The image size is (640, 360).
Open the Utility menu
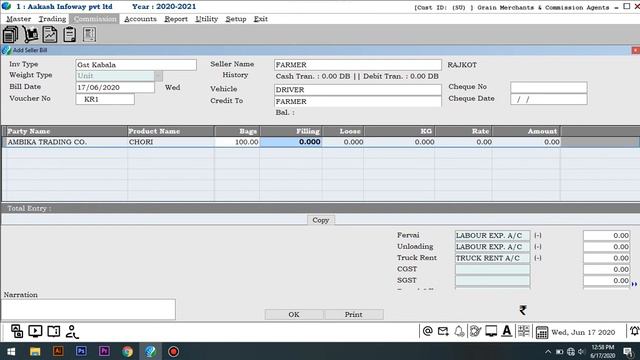(x=207, y=19)
